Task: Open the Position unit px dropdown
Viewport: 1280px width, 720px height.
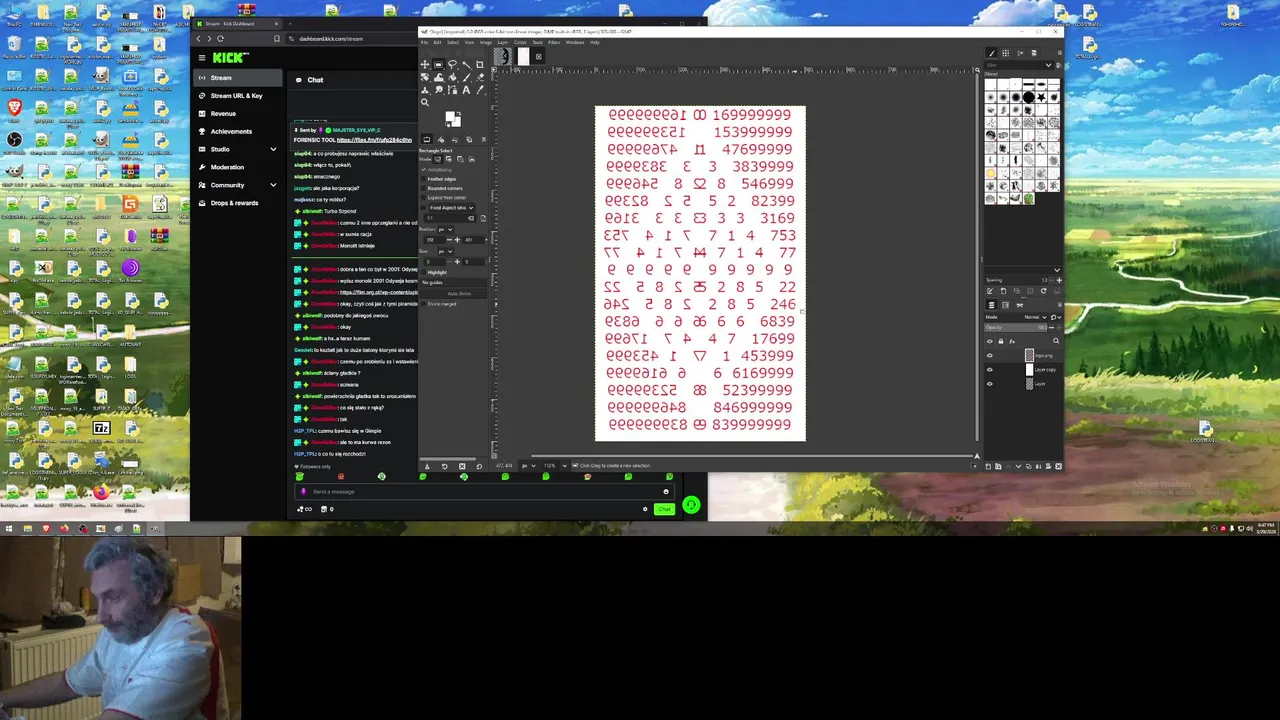Action: [445, 229]
